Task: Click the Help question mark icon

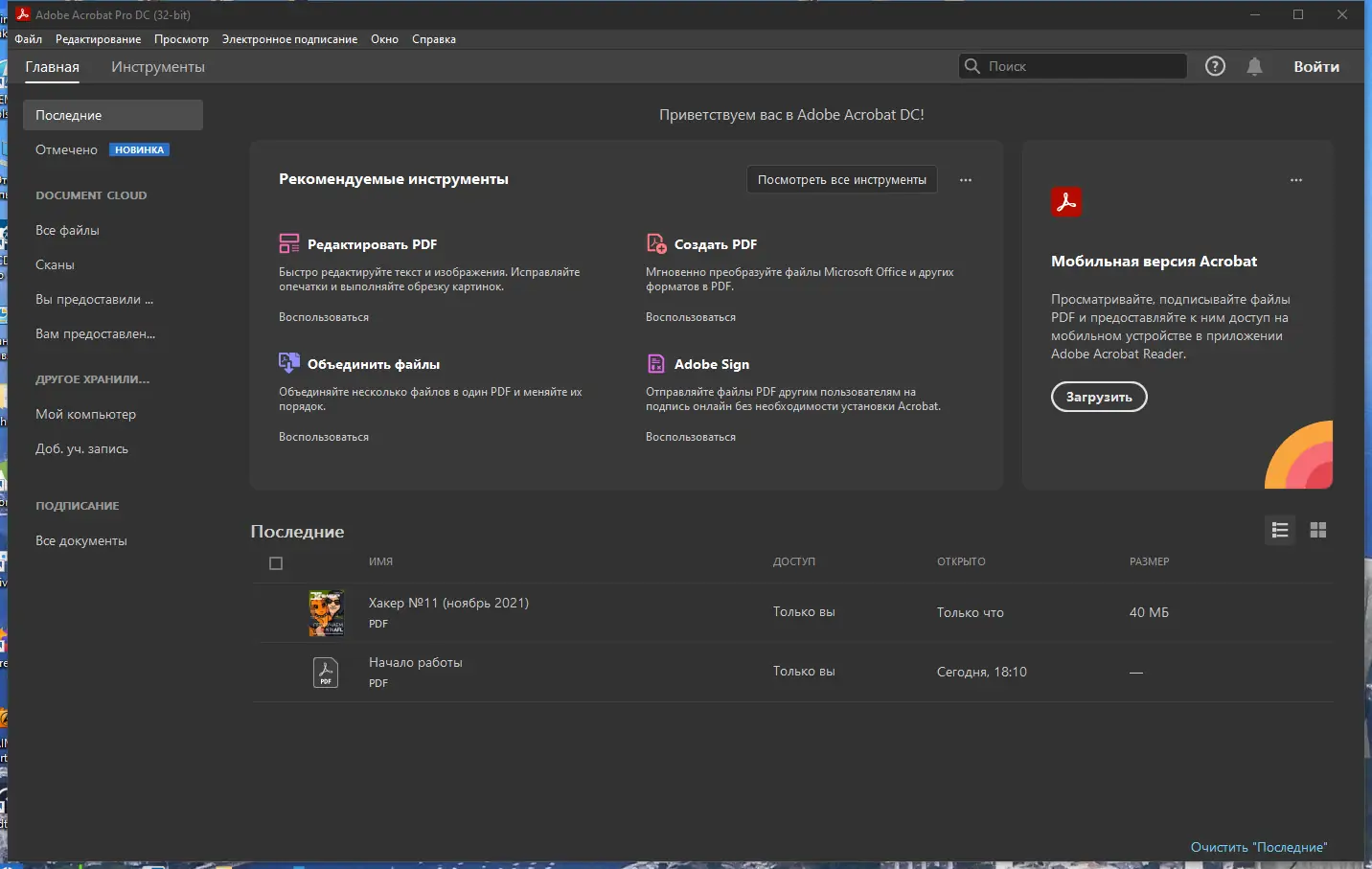Action: 1215,66
